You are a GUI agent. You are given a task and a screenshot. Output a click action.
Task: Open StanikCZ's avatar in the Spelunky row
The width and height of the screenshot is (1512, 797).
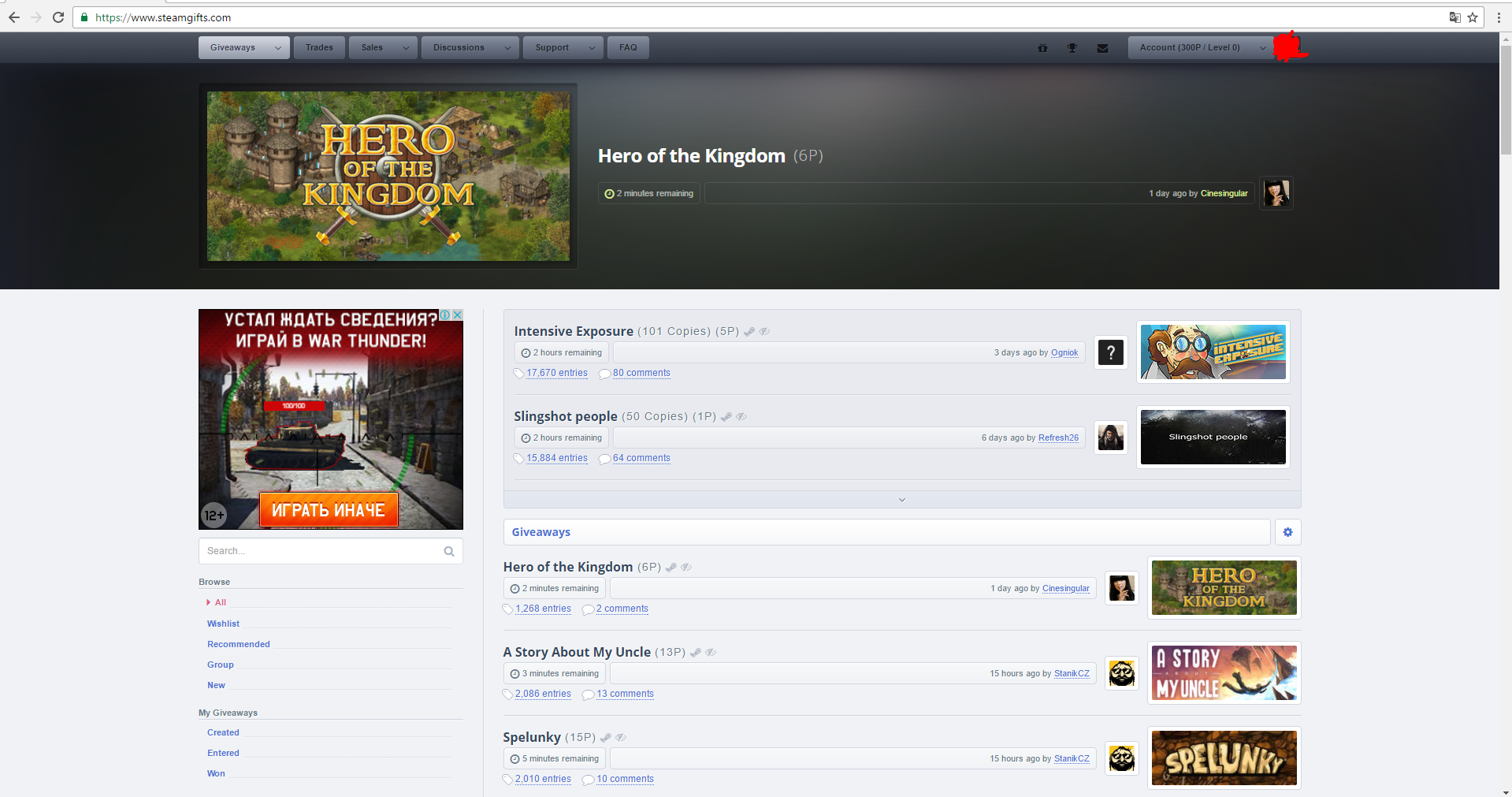pos(1122,758)
